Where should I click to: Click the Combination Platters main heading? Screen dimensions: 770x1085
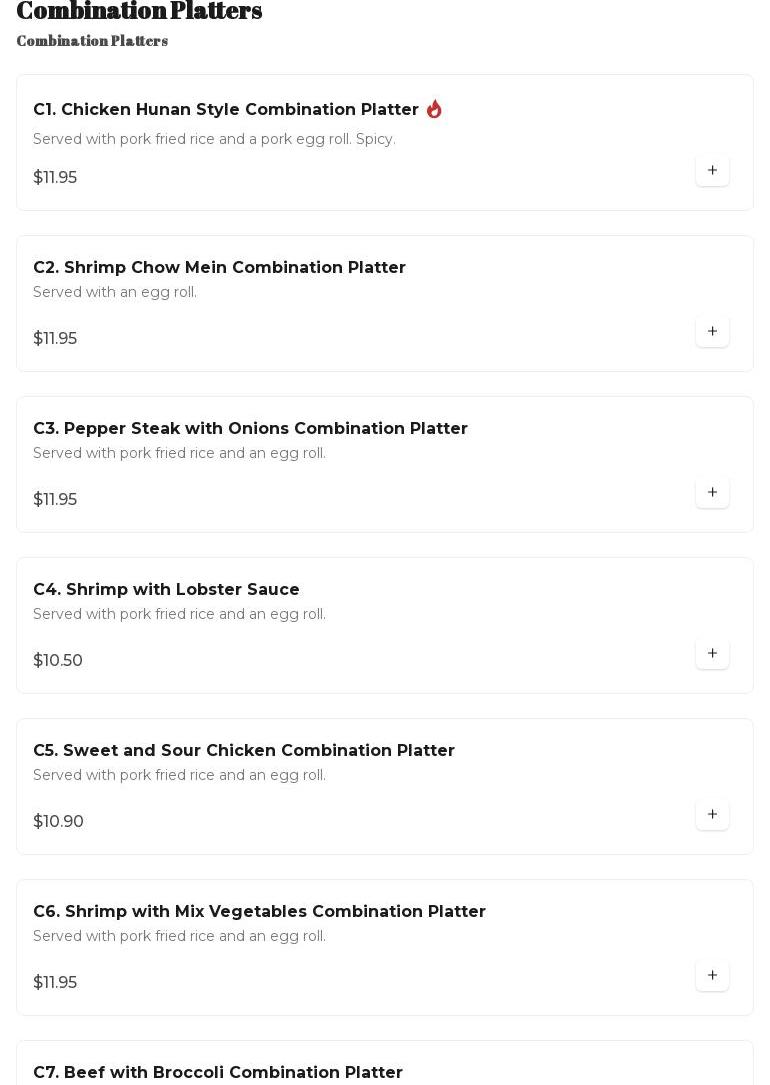[139, 11]
